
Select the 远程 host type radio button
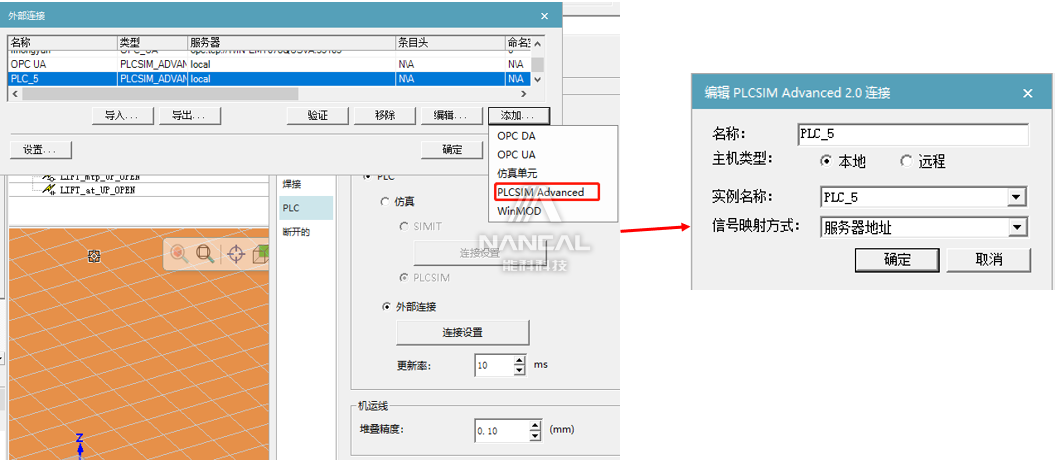coord(906,161)
